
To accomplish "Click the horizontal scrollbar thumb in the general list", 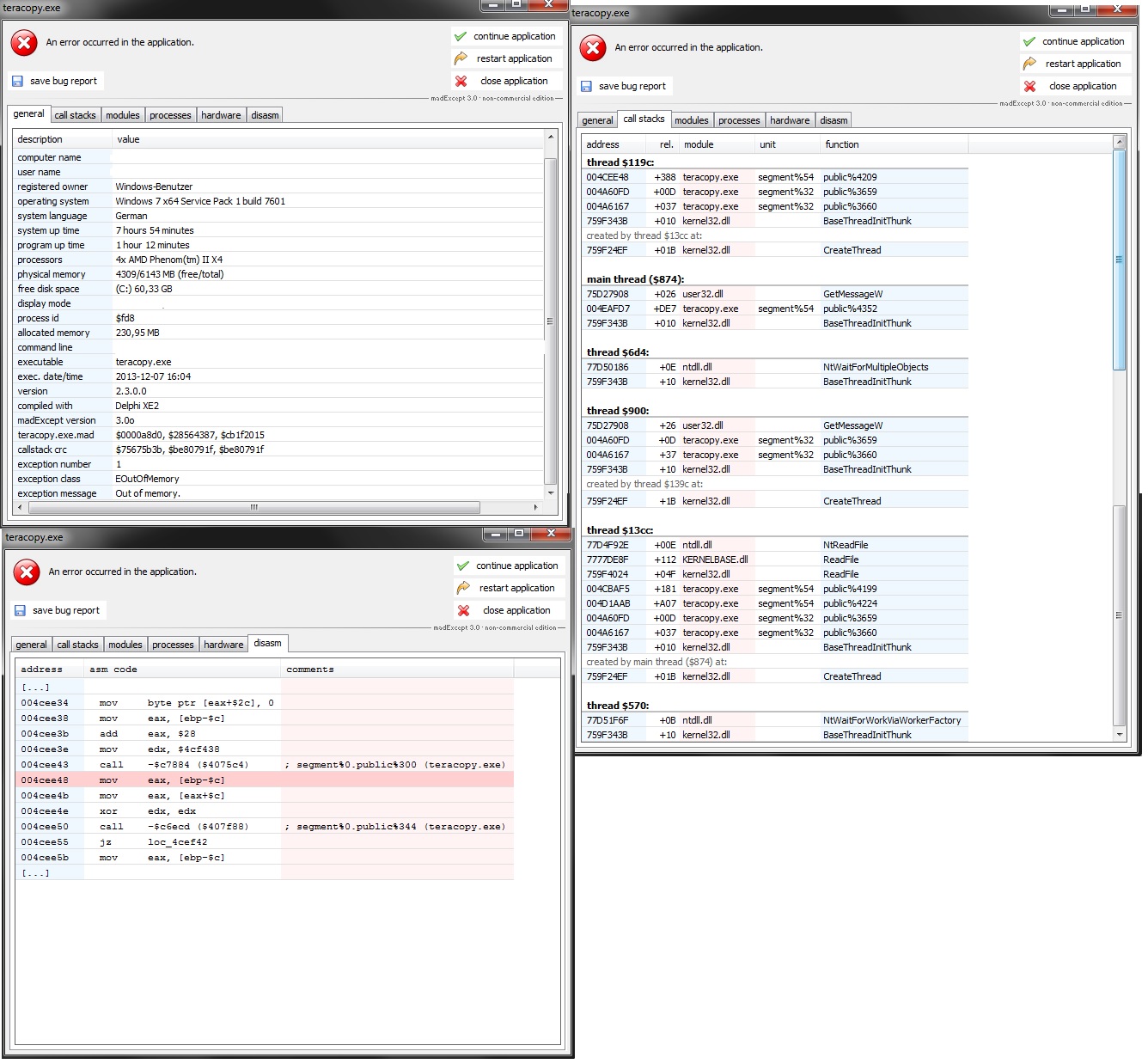I will tap(254, 508).
